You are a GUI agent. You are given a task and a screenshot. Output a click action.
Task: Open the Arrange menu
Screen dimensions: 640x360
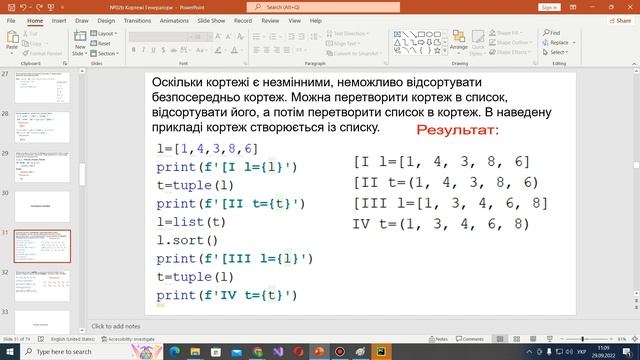coord(458,42)
